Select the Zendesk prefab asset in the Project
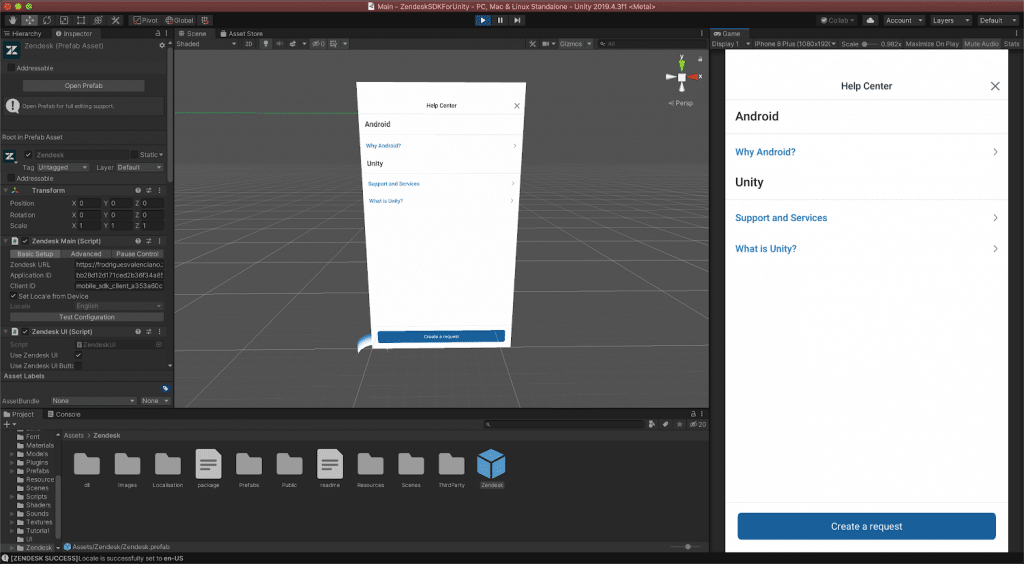Screen dimensions: 1024x564 click(491, 465)
